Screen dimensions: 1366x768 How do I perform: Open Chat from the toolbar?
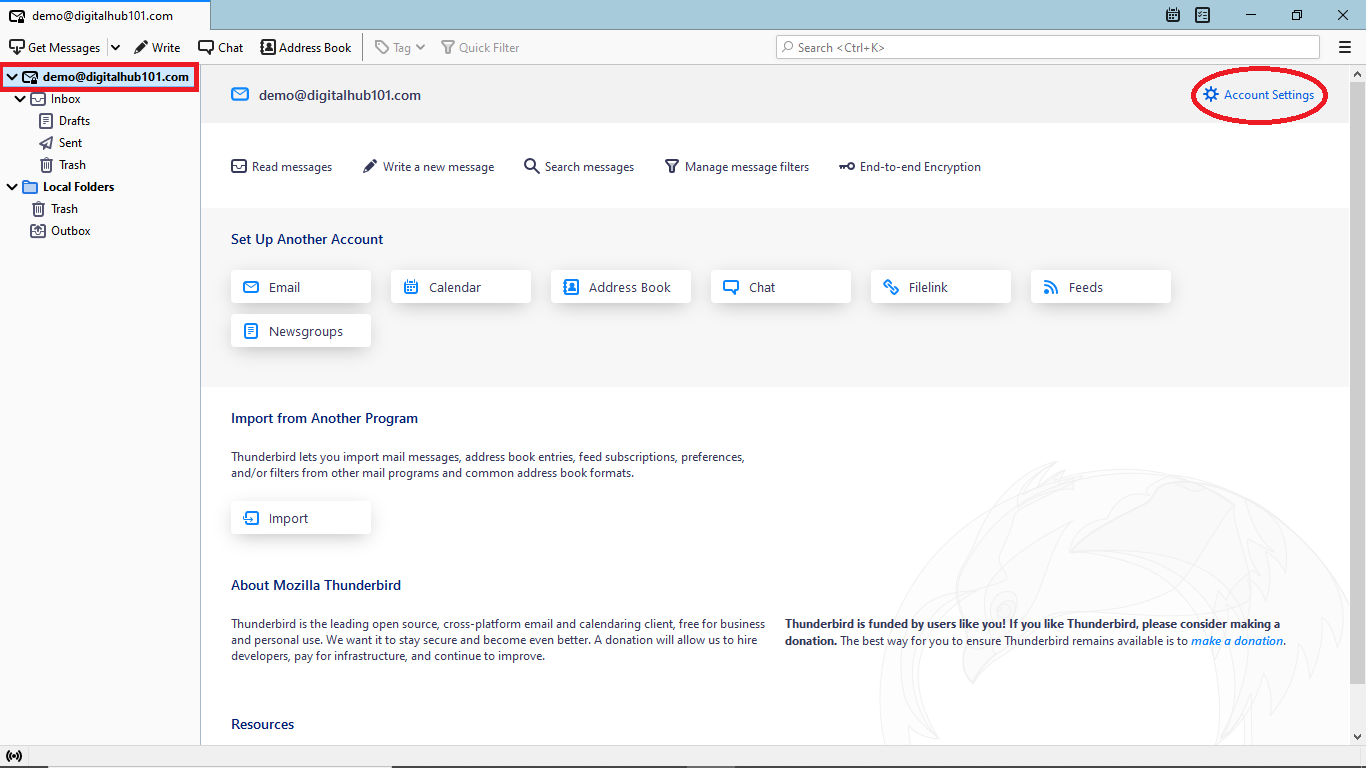point(220,47)
